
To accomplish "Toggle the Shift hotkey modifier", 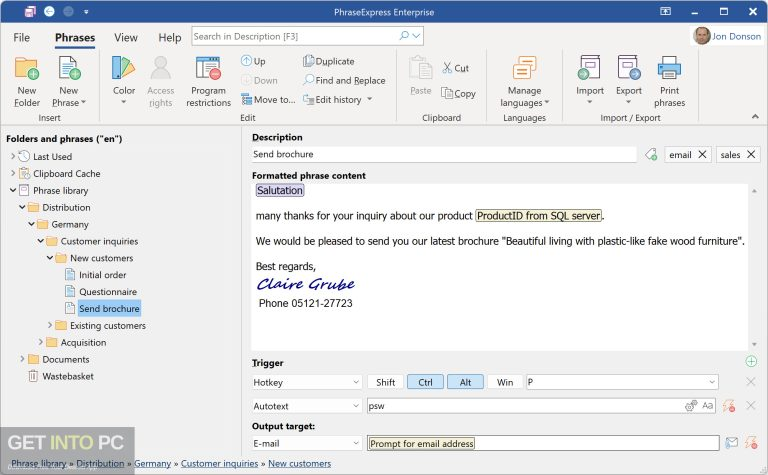I will (386, 382).
